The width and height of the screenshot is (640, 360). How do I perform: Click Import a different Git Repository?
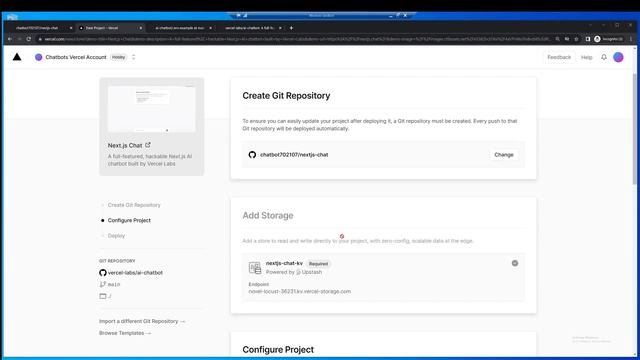pos(142,321)
